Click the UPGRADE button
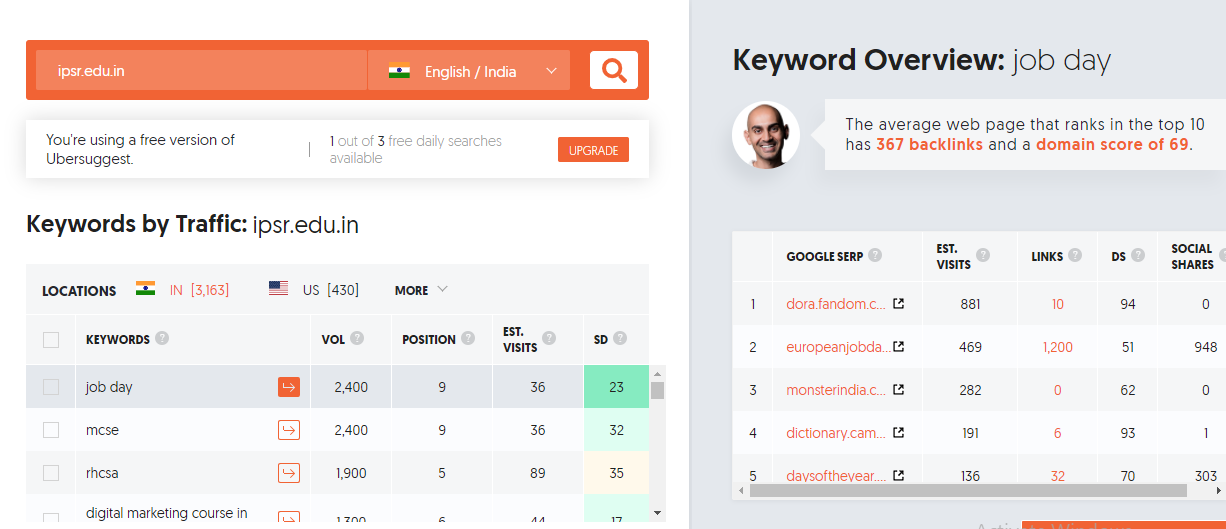Image resolution: width=1226 pixels, height=529 pixels. point(593,150)
